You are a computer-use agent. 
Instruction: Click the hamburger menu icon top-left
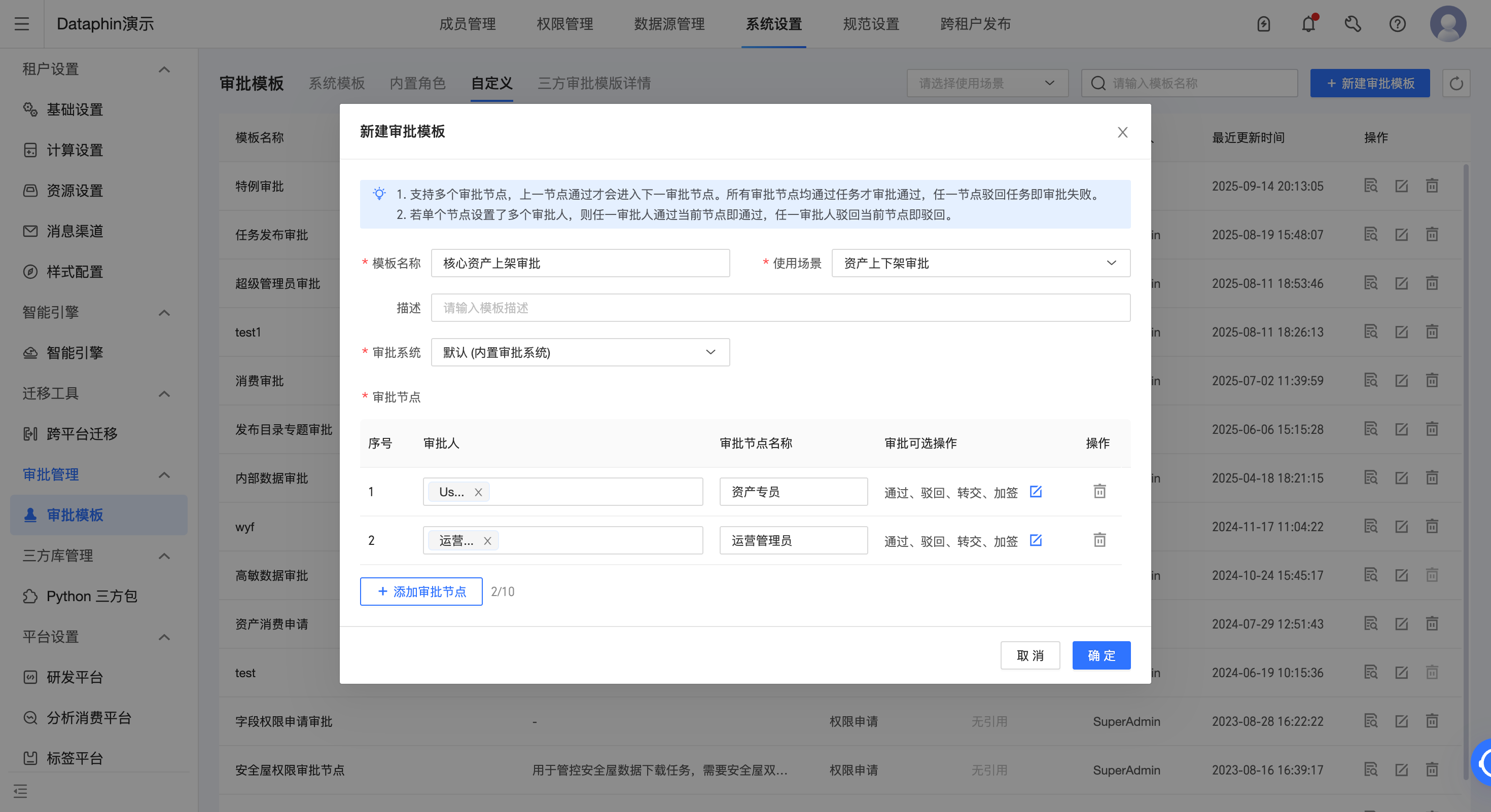pos(21,24)
